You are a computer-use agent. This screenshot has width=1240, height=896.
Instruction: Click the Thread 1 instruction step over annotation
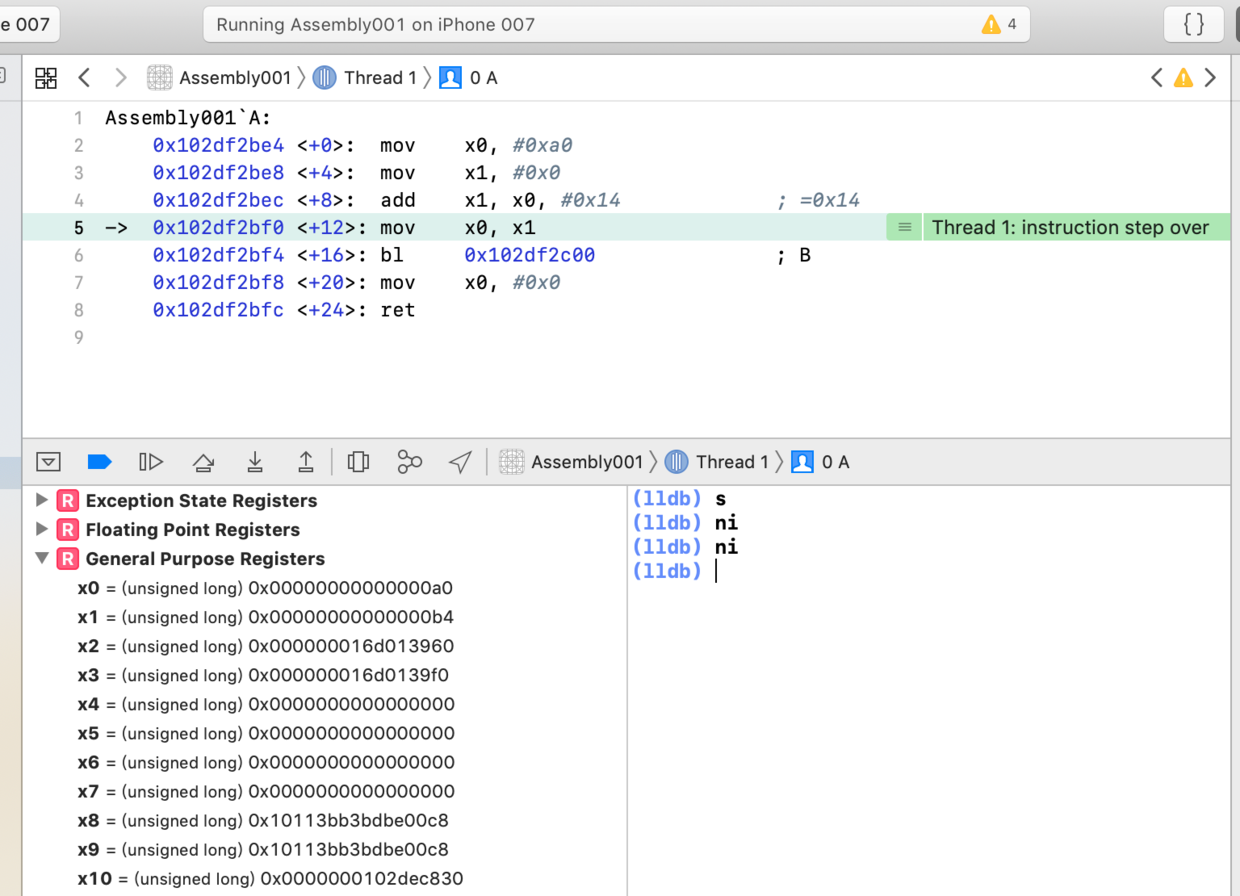(1070, 227)
